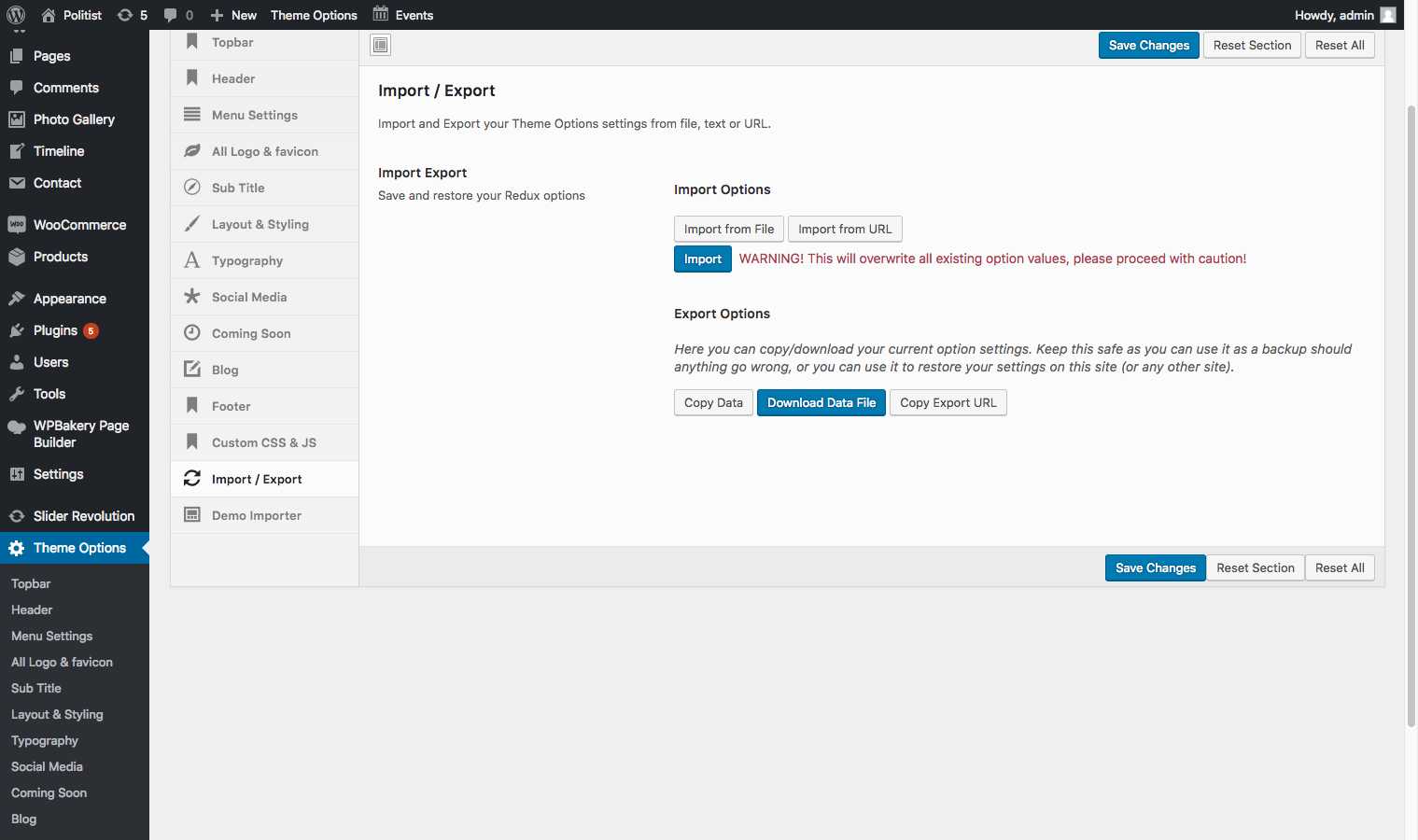
Task: Click the Layout & Styling brush icon
Action: click(192, 224)
